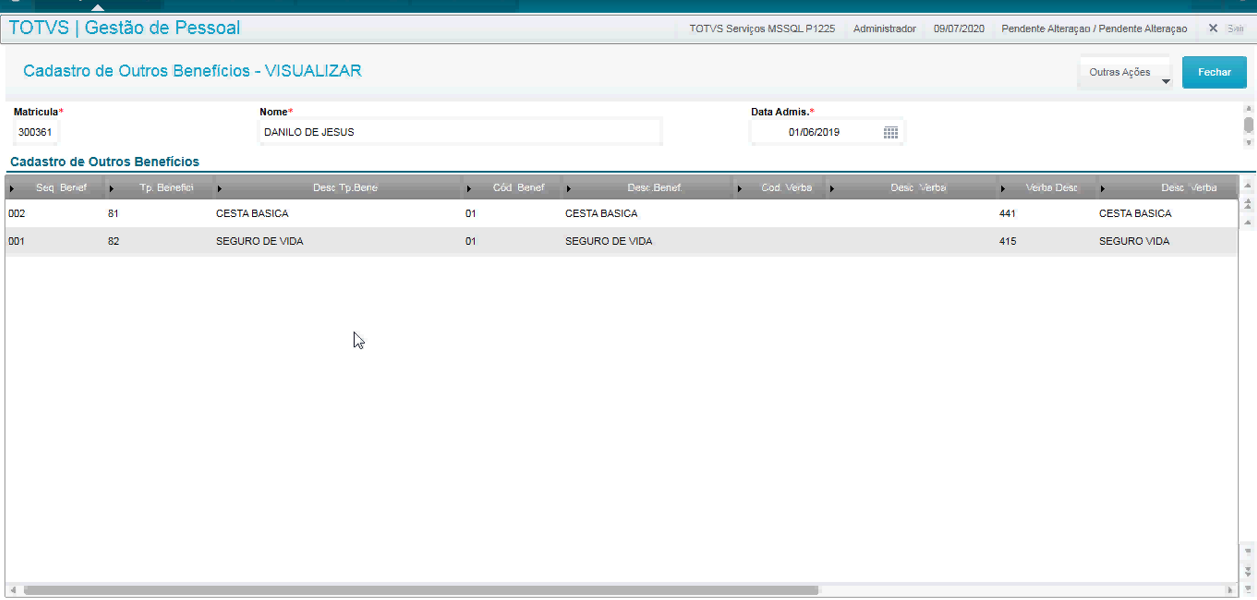Click the date 09/07/2020 in top bar
The image size is (1257, 600).
(959, 29)
